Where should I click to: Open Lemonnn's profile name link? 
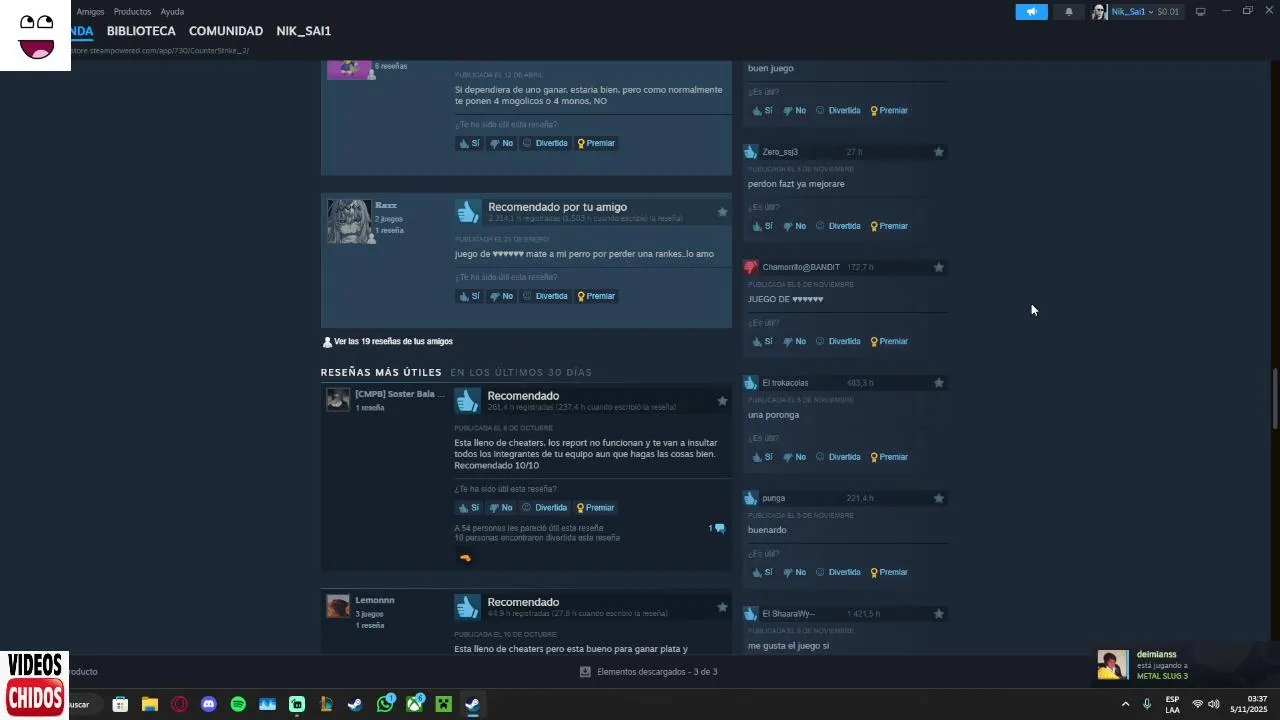click(375, 600)
